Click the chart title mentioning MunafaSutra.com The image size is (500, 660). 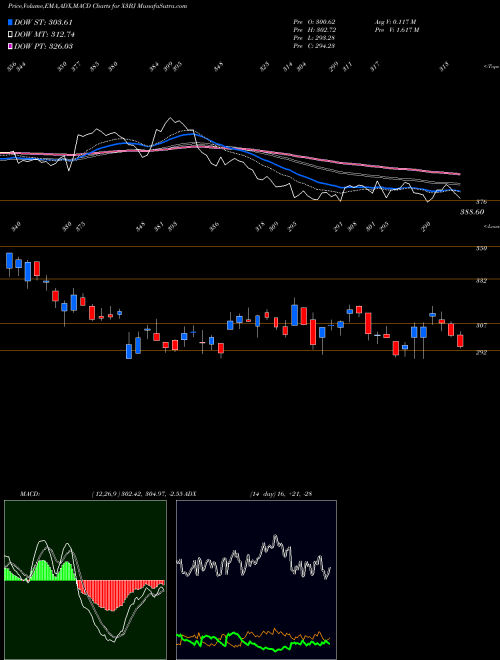(98, 6)
